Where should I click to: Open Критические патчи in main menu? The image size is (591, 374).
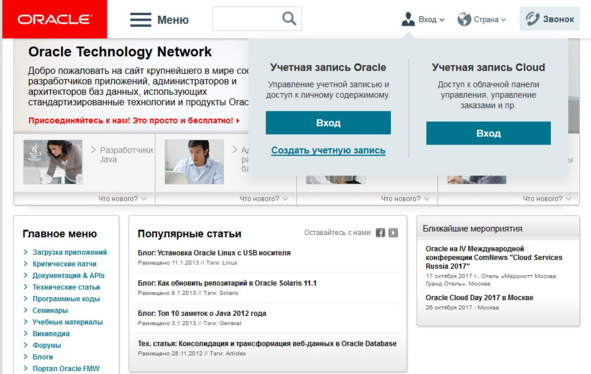point(64,264)
